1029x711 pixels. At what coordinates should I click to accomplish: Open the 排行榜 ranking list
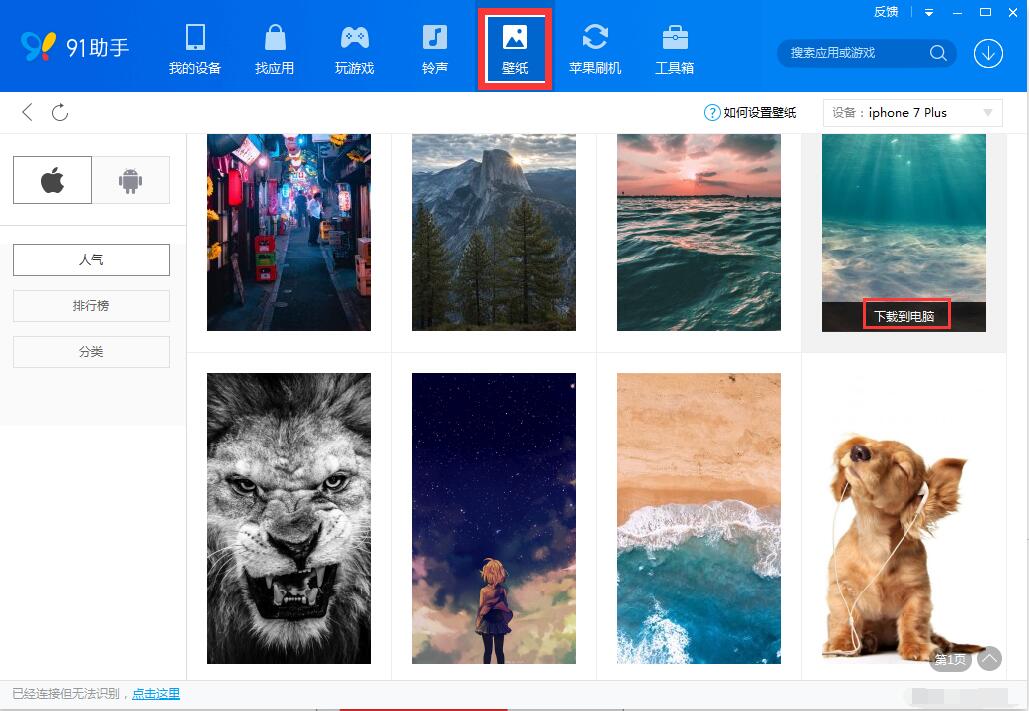(x=91, y=306)
